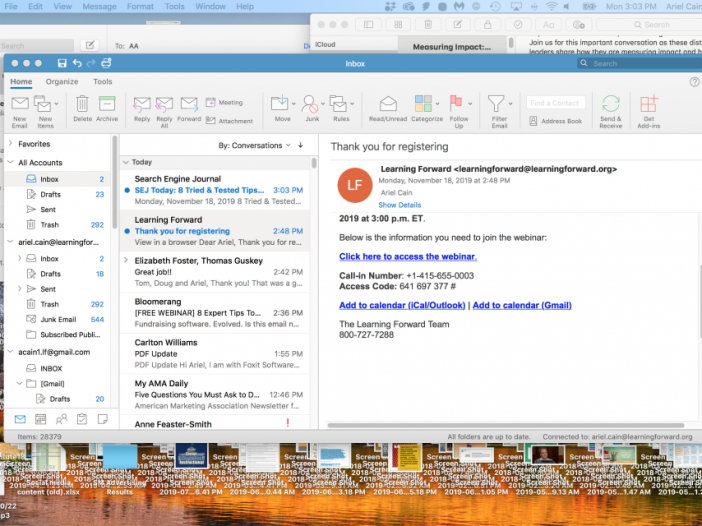Click the horizontal scrollbar in reading pane
702x526 pixels.
coord(506,425)
